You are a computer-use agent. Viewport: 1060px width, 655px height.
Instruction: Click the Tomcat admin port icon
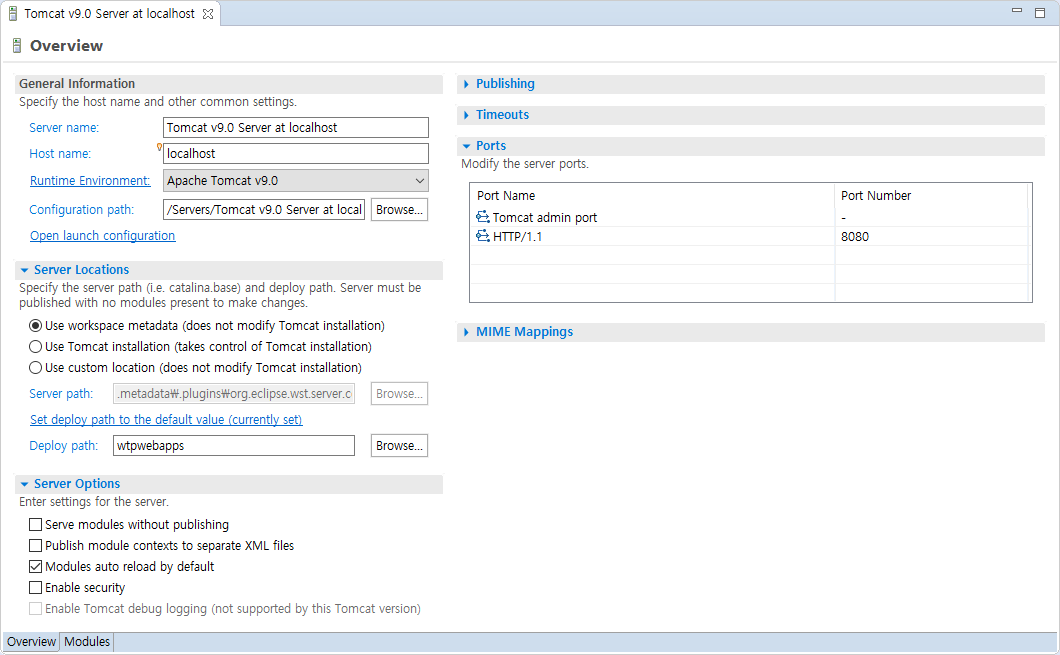[483, 217]
